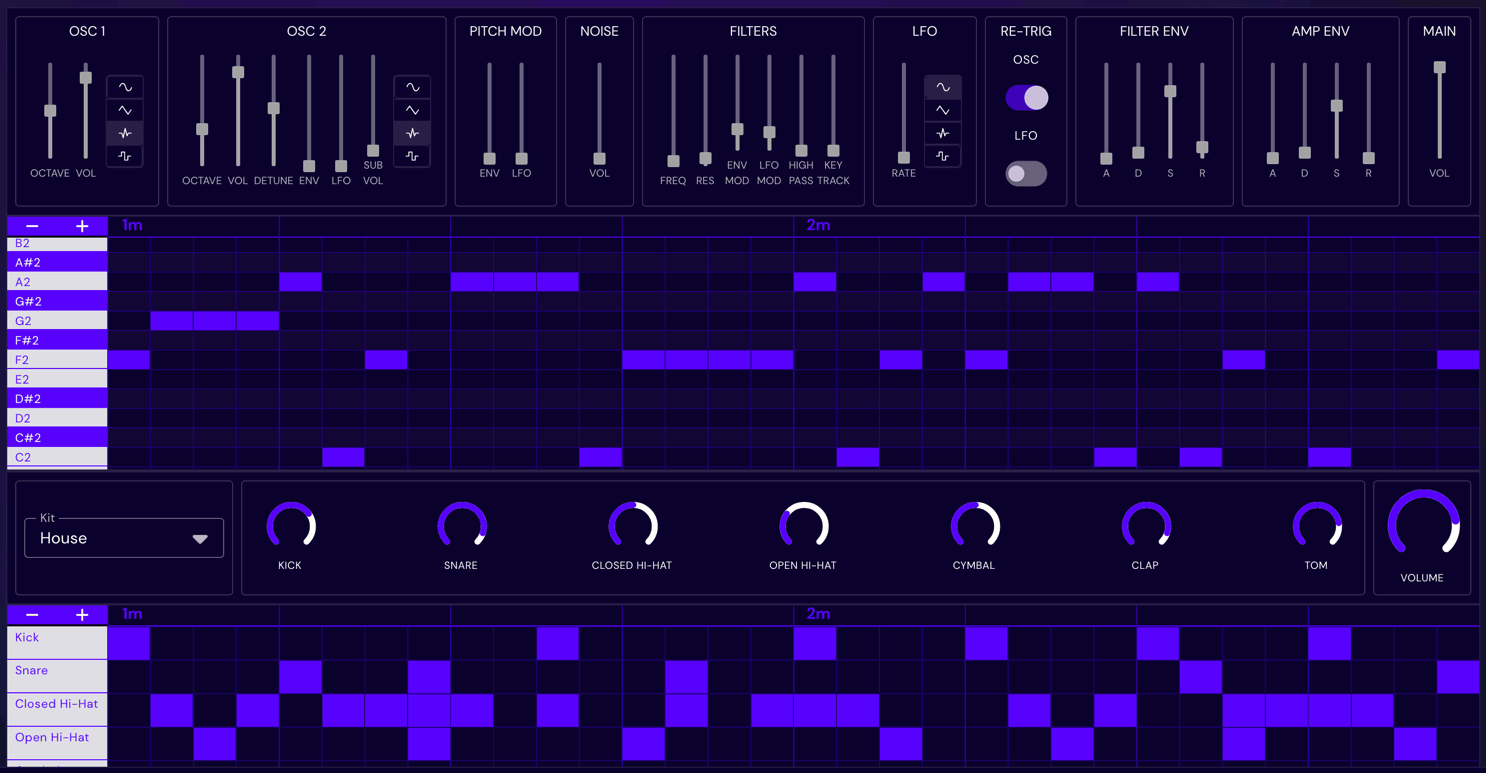Click the OSC 2 DETUNE slider handle
Screen dimensions: 1486x773
273,108
